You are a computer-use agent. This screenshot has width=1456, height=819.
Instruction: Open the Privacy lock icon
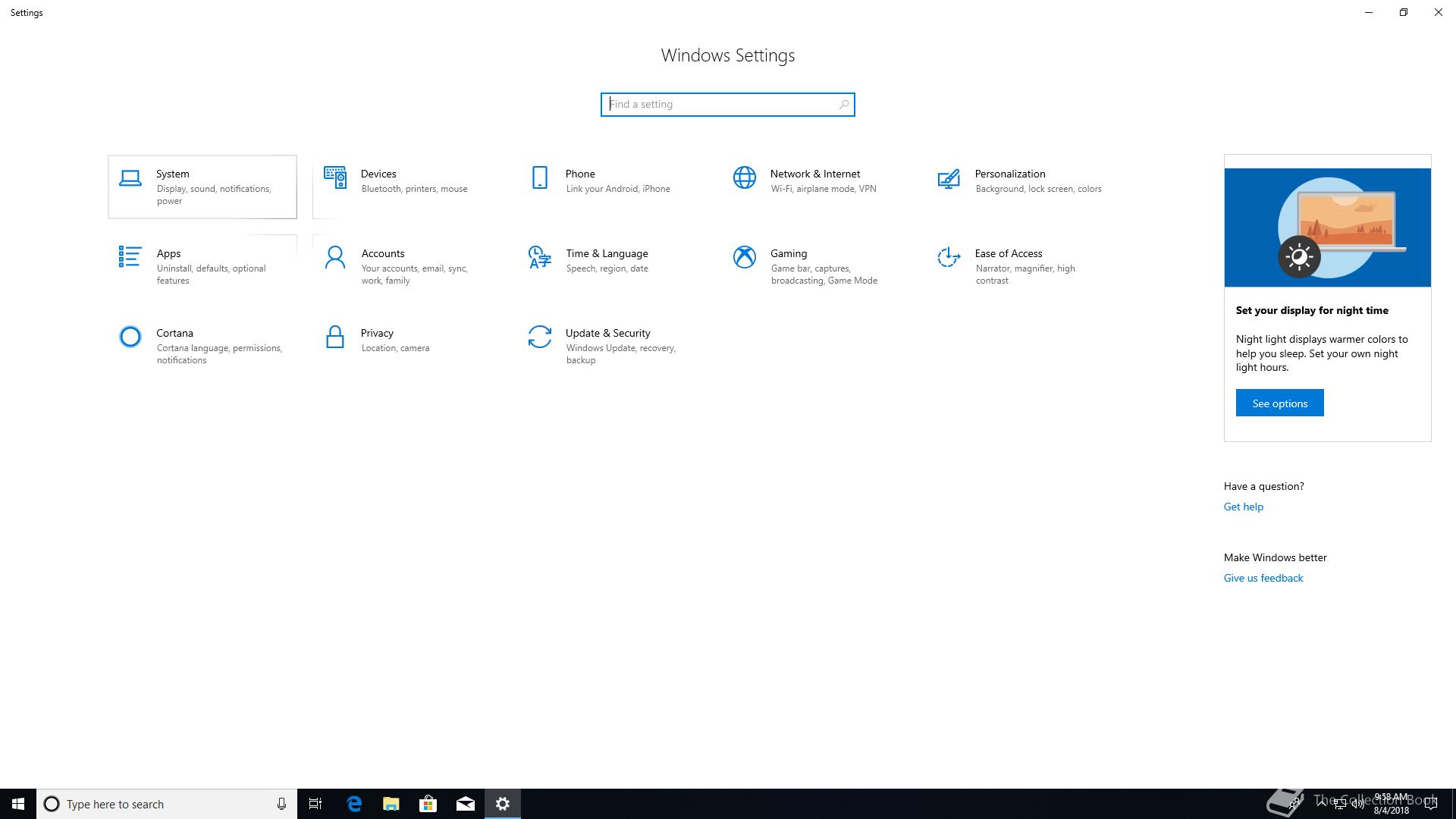334,337
